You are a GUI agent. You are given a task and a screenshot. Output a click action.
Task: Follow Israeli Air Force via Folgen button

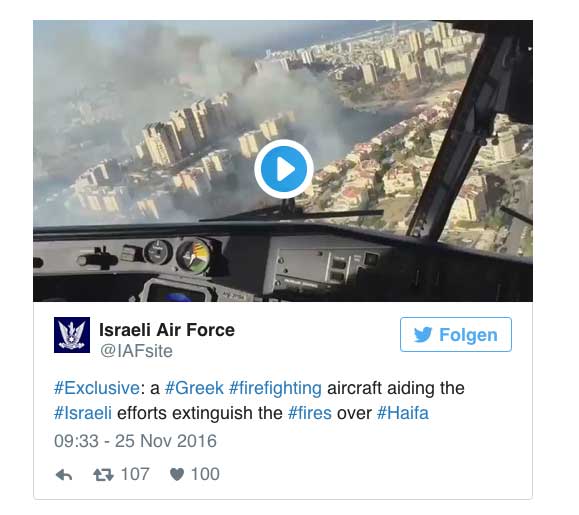(456, 334)
